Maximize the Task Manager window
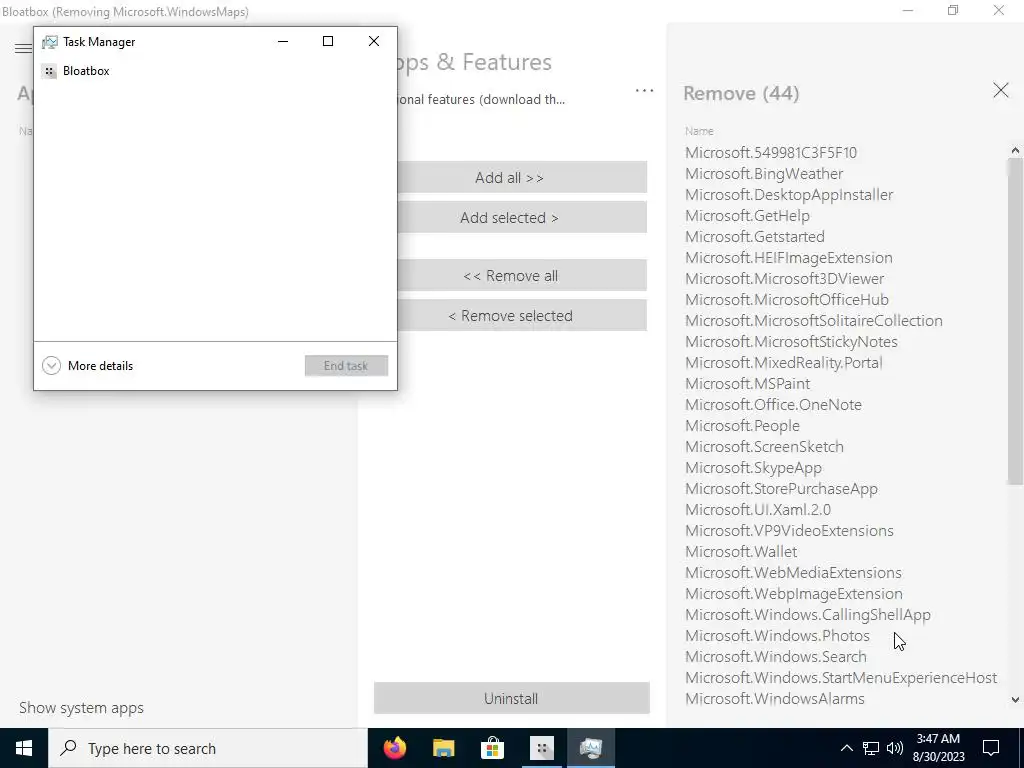The width and height of the screenshot is (1024, 768). (328, 41)
